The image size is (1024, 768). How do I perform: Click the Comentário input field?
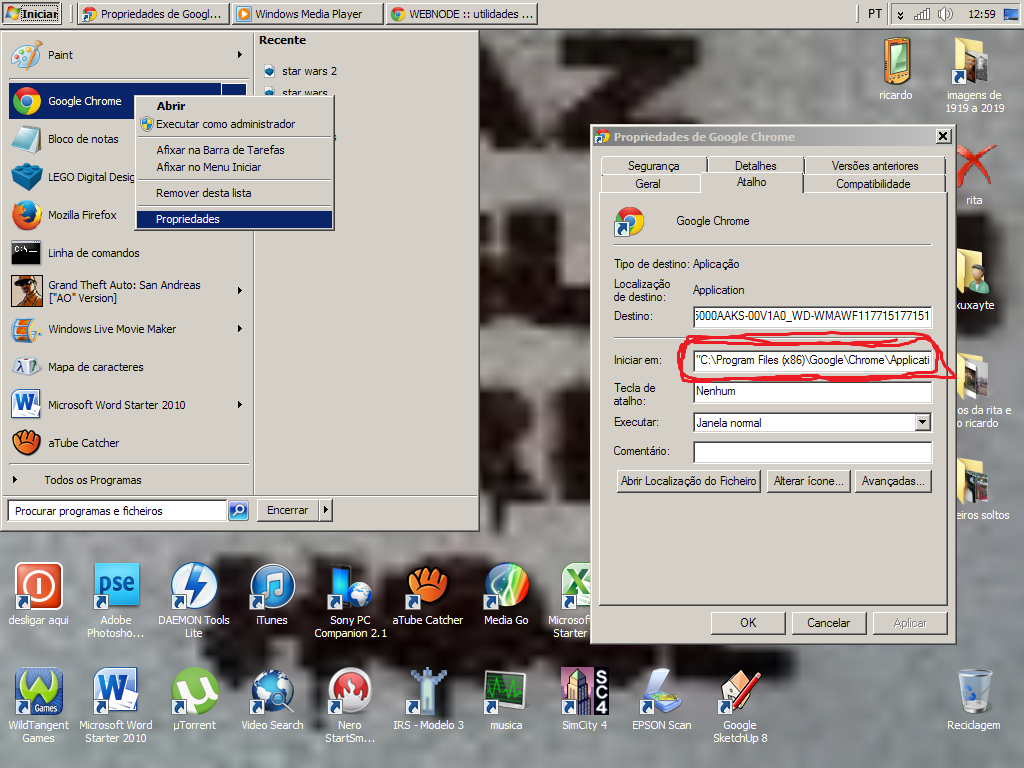coord(812,451)
